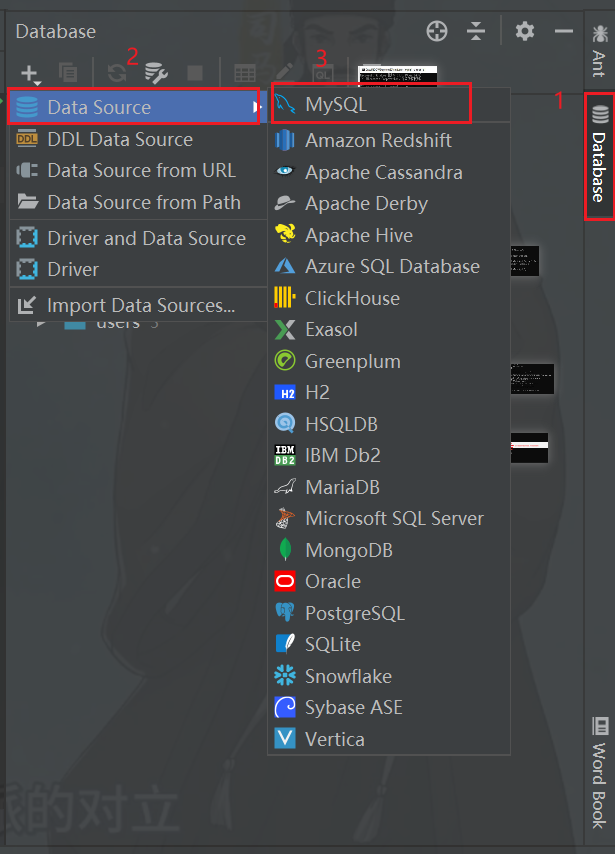Select Apache Derby
The height and width of the screenshot is (854, 615).
pyautogui.click(x=389, y=204)
